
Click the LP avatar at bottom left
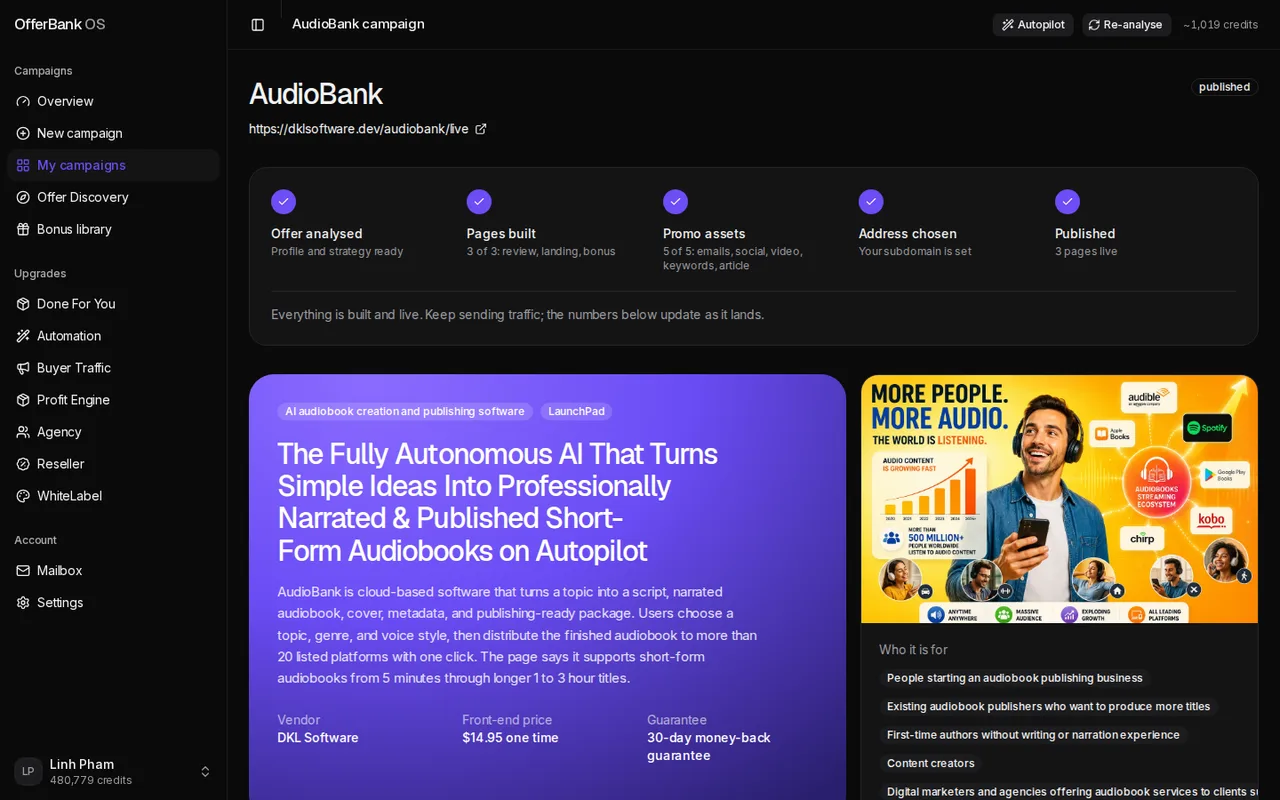(x=28, y=771)
